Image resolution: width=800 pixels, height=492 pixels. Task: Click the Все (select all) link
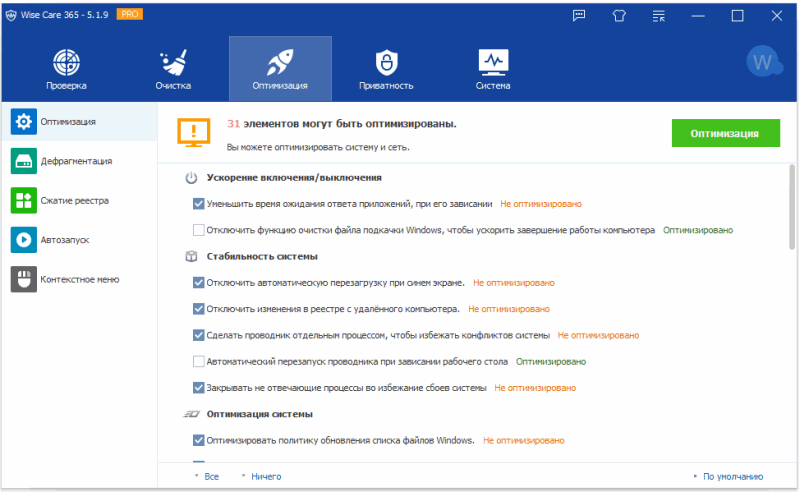(x=210, y=477)
